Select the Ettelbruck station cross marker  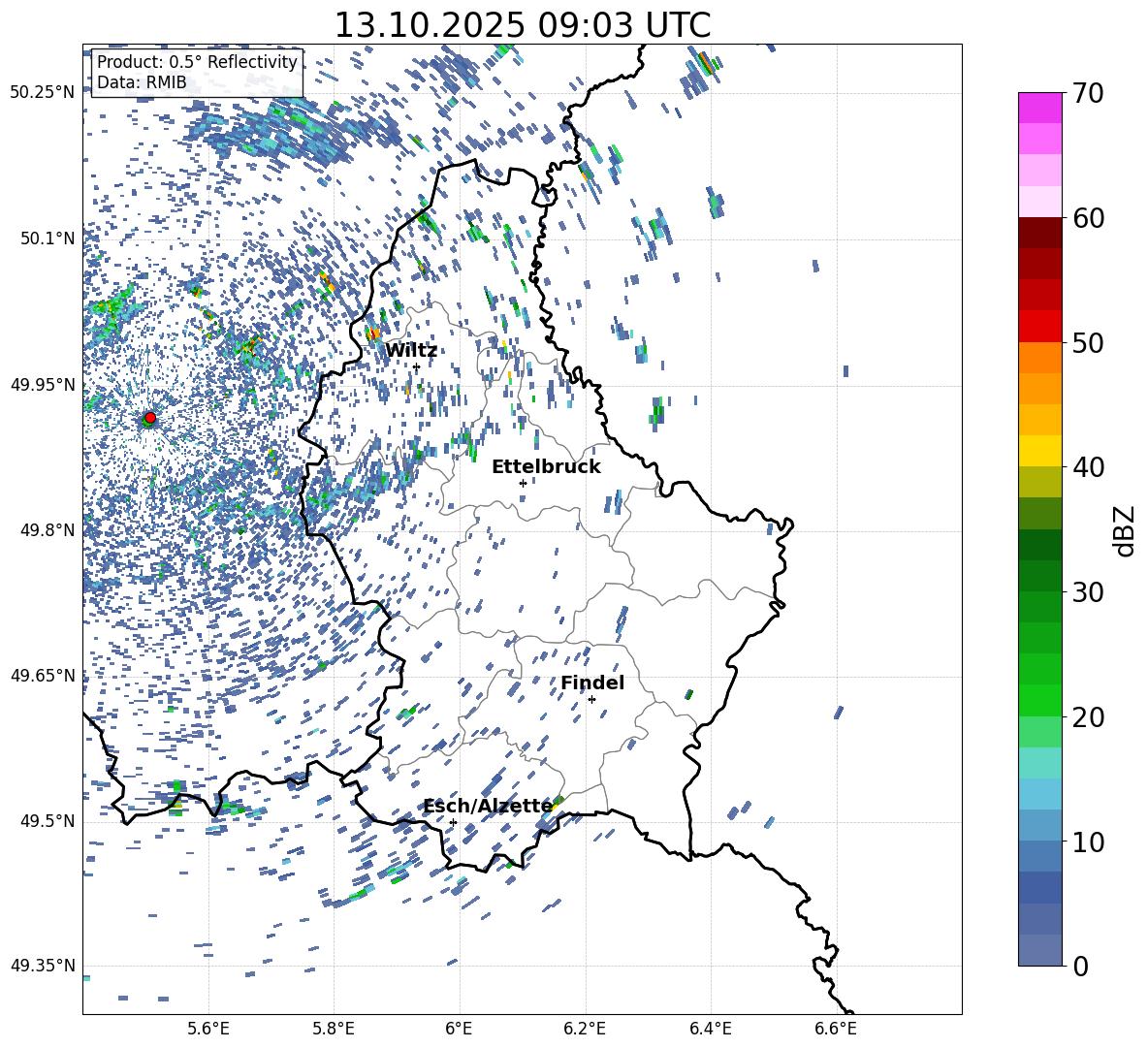pos(523,483)
